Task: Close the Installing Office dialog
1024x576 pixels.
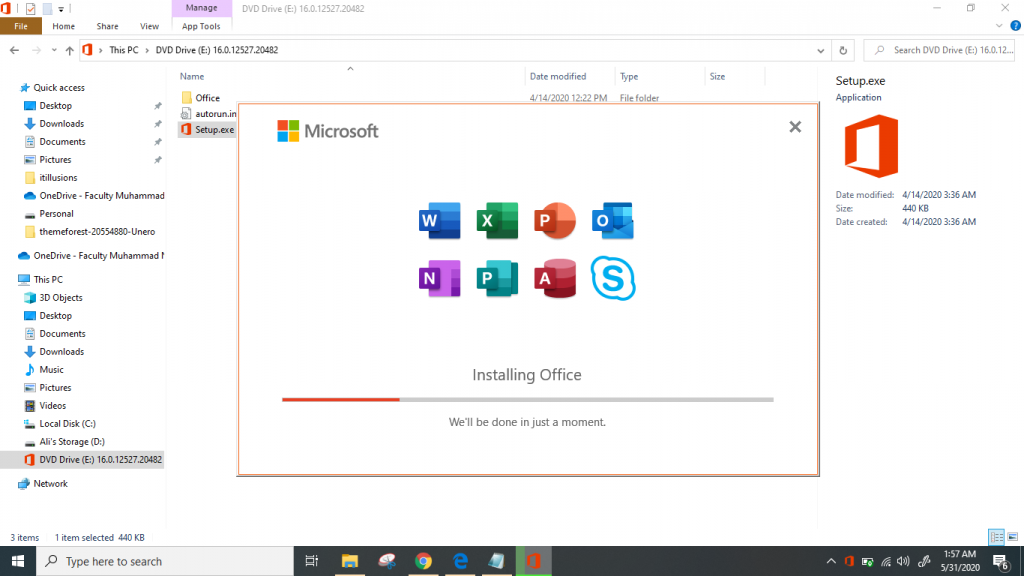Action: pyautogui.click(x=795, y=127)
